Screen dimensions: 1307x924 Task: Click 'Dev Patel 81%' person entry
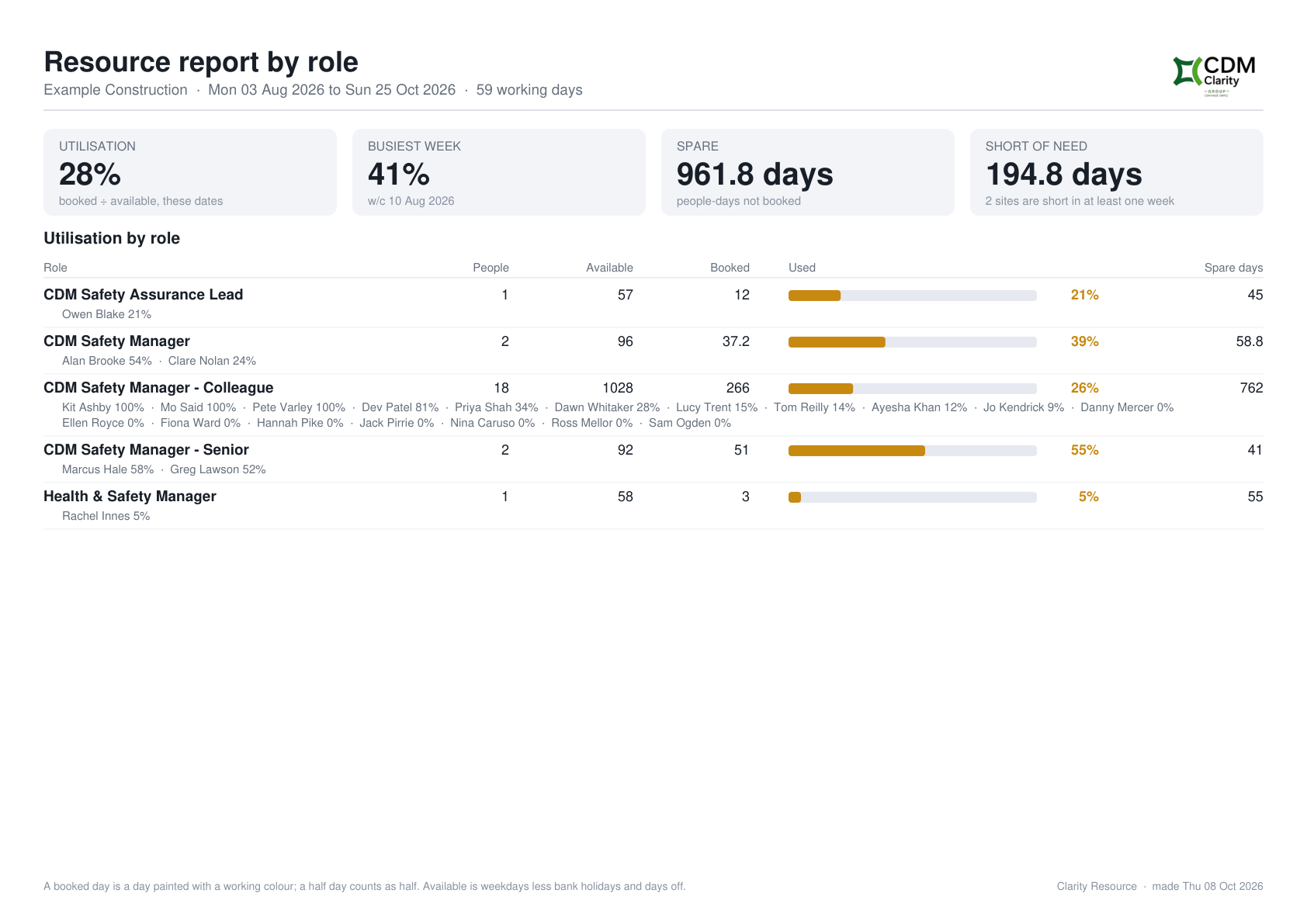[x=400, y=407]
